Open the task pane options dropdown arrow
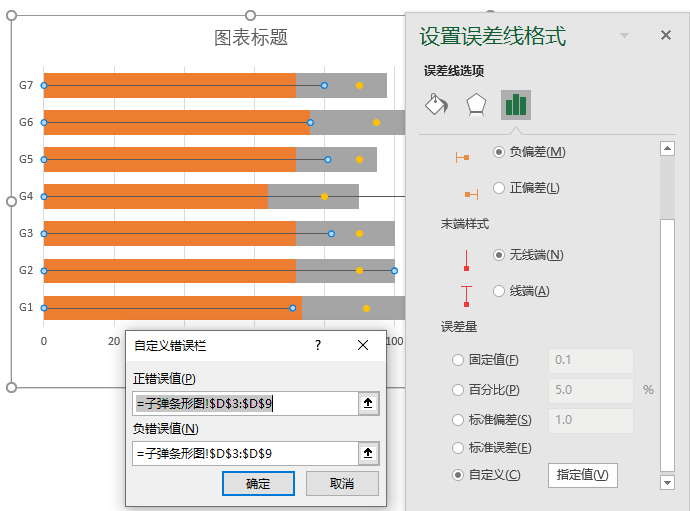 click(625, 35)
